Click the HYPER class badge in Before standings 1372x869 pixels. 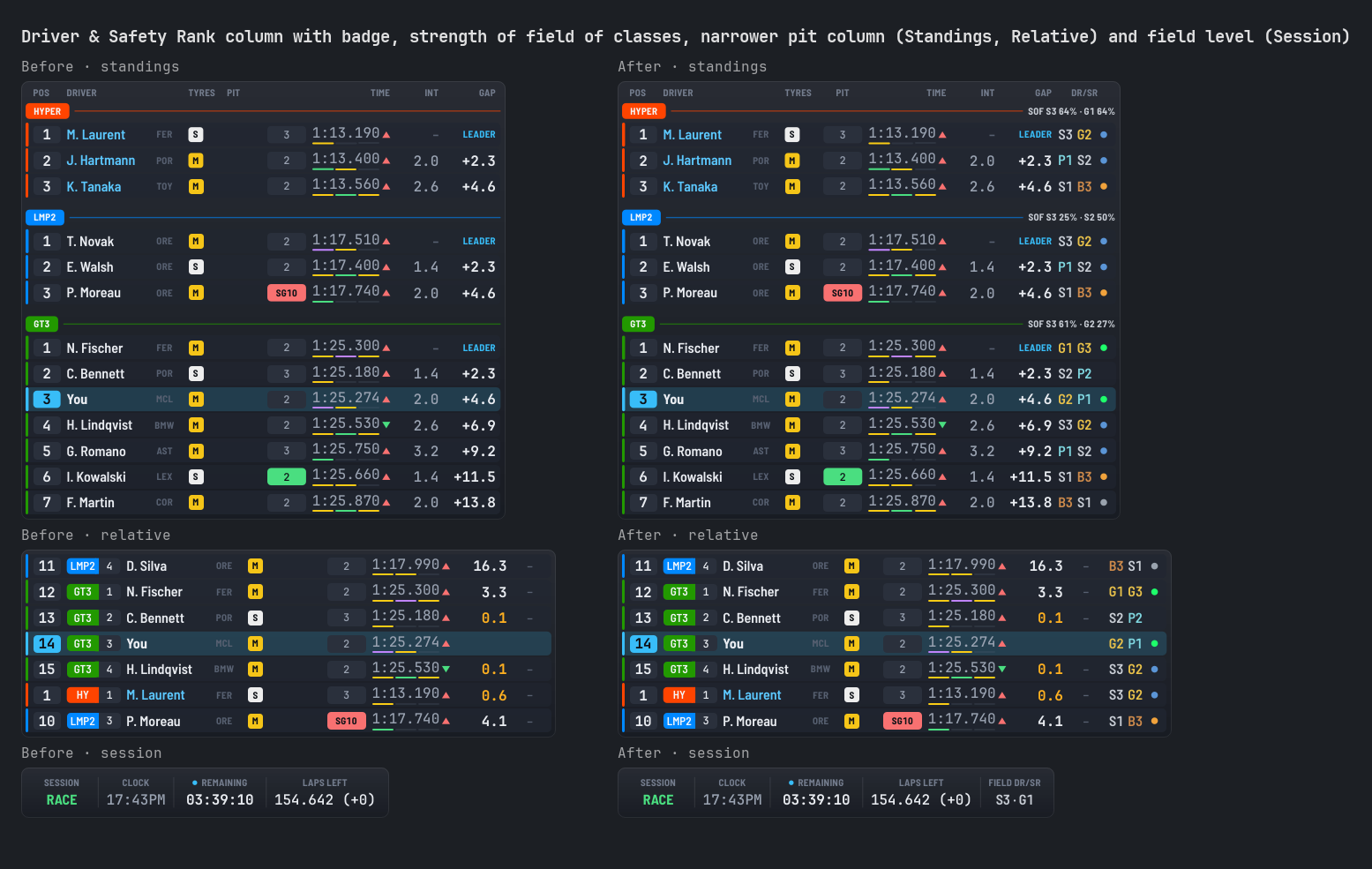coord(48,111)
